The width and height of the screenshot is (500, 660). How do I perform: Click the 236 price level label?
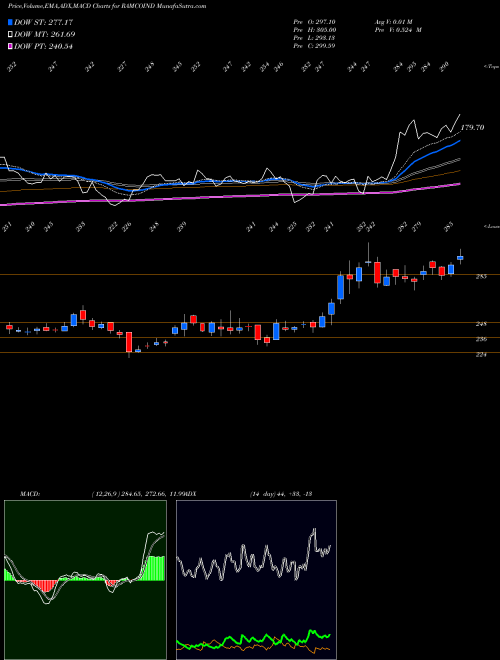tap(481, 339)
